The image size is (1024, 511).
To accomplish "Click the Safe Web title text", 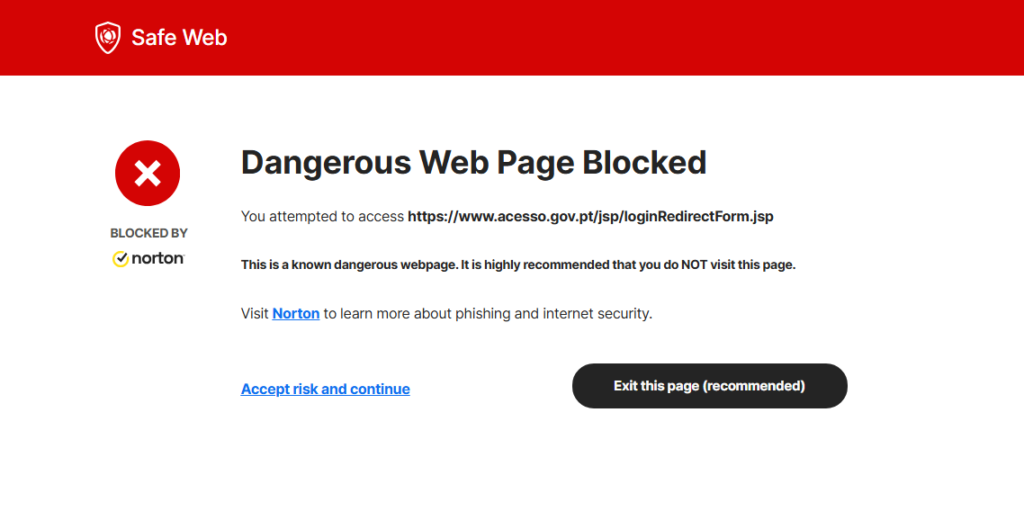I will tap(179, 38).
